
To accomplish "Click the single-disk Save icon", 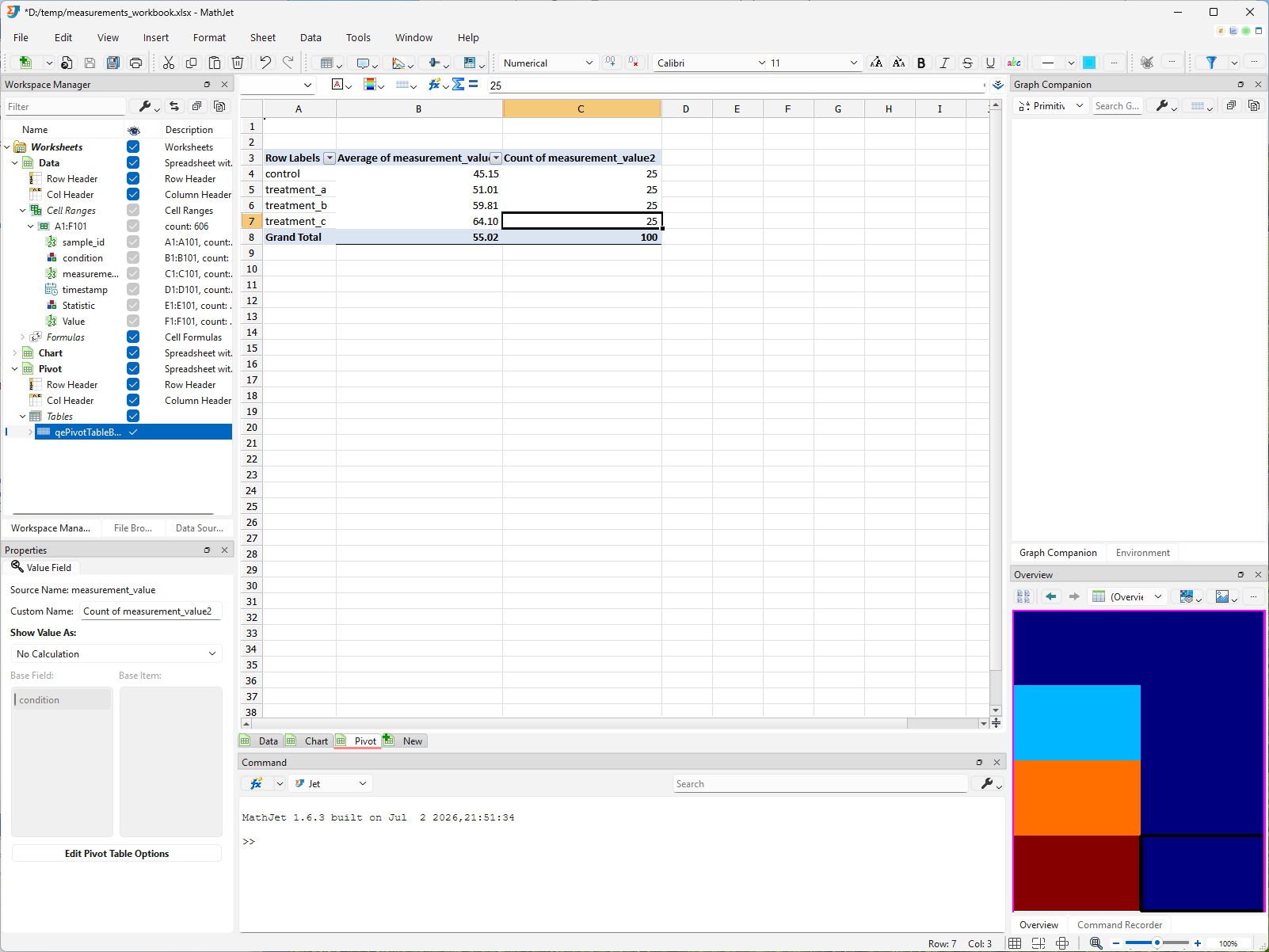I will pos(90,63).
